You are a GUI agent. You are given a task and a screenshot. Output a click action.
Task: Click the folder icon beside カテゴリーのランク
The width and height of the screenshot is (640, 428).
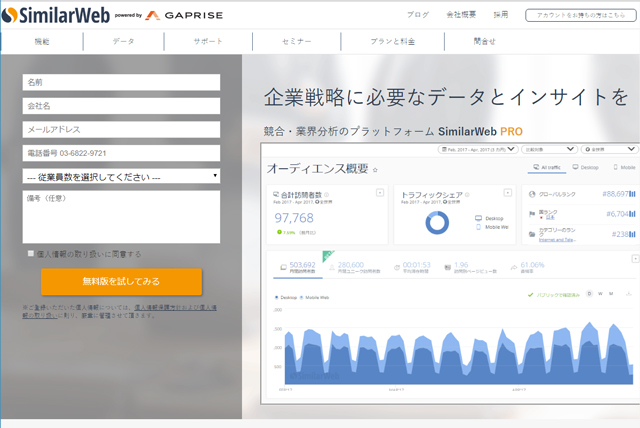coord(532,234)
